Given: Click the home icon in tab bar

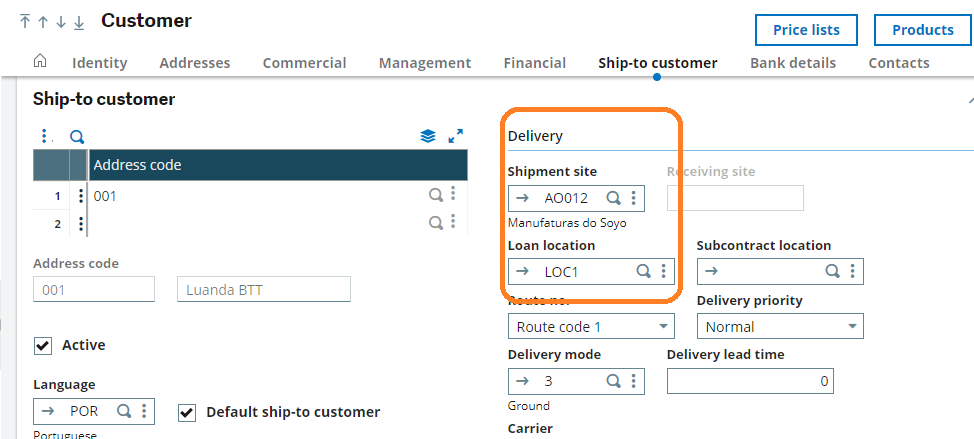Looking at the screenshot, I should pos(40,62).
